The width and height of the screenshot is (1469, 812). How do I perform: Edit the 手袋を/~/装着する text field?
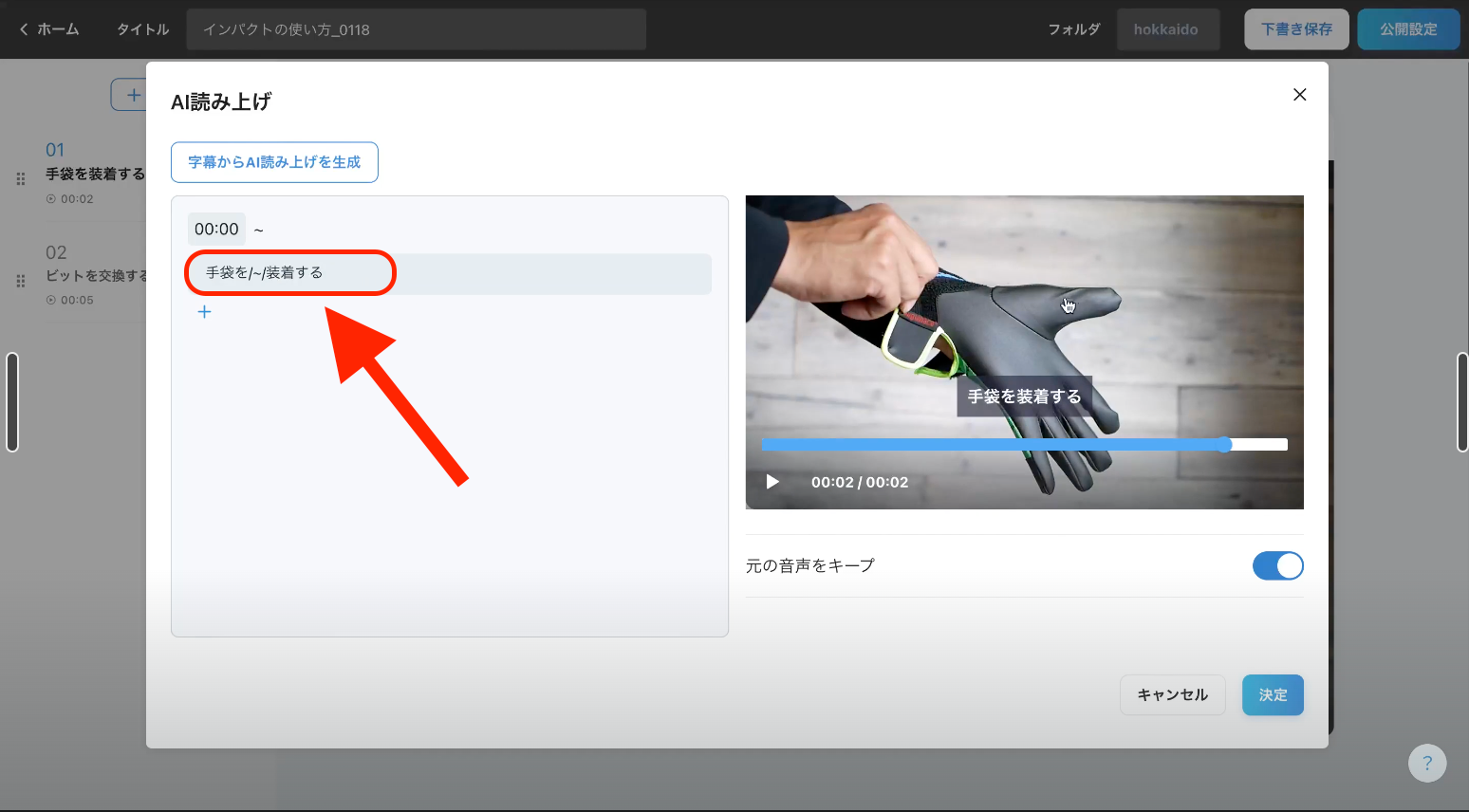(449, 273)
